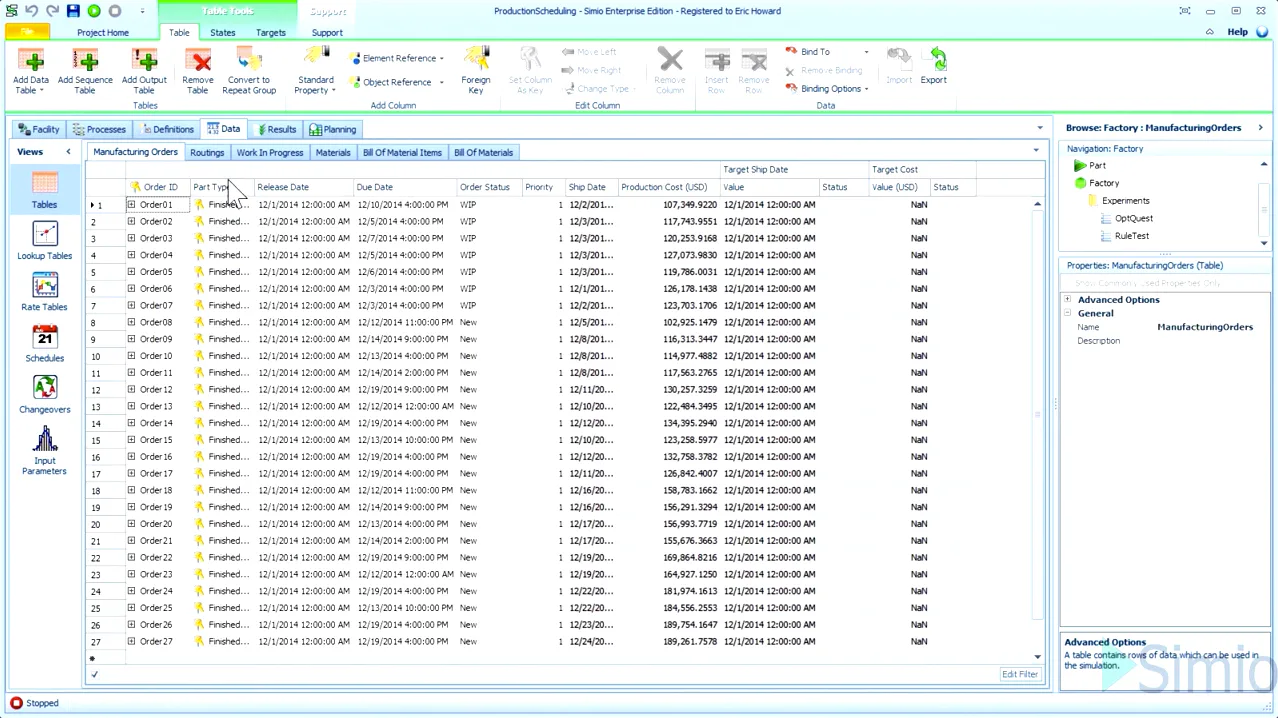Open the Tables view in Views sidebar

click(44, 191)
